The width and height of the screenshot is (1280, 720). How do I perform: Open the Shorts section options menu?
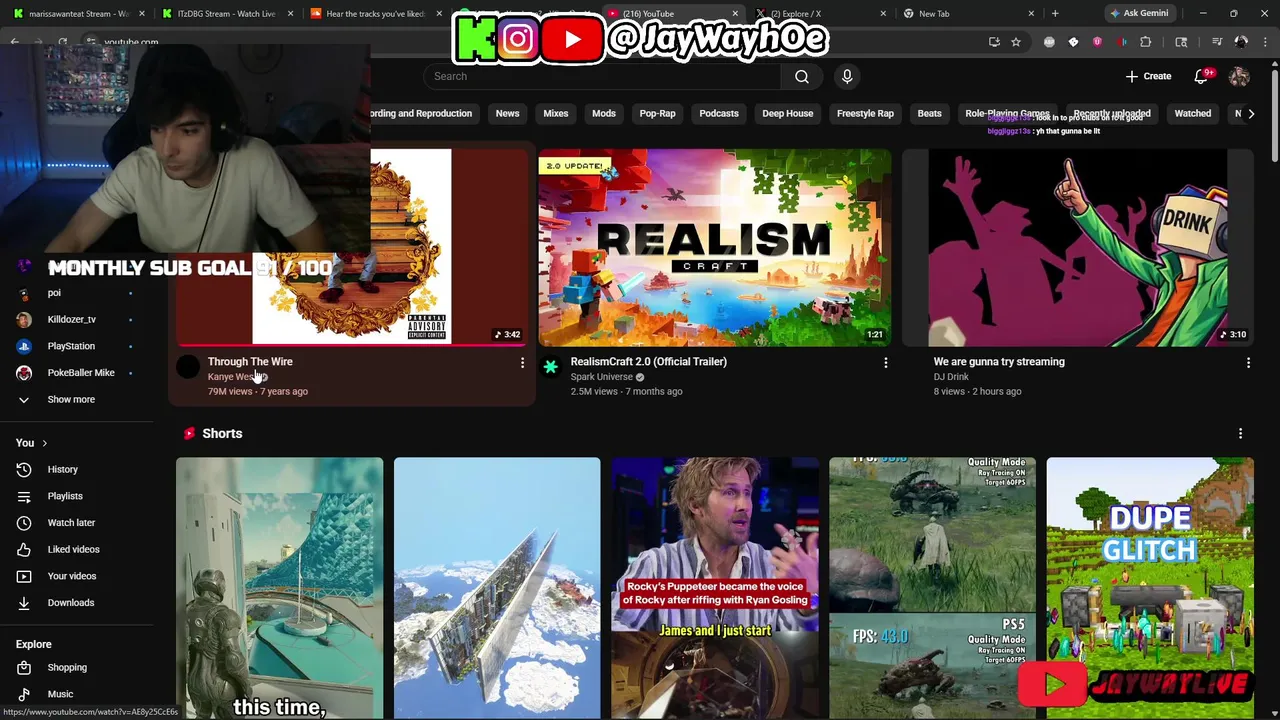point(1240,433)
